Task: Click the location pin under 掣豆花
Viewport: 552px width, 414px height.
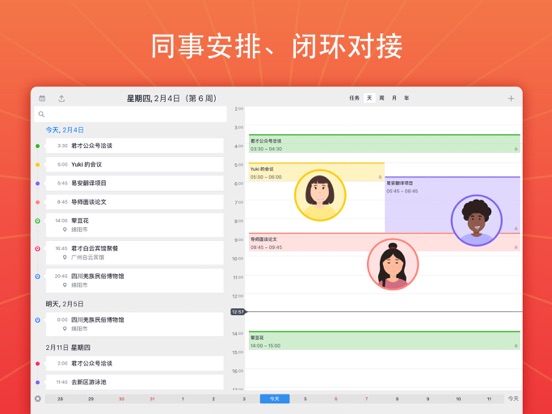Action: (65, 230)
